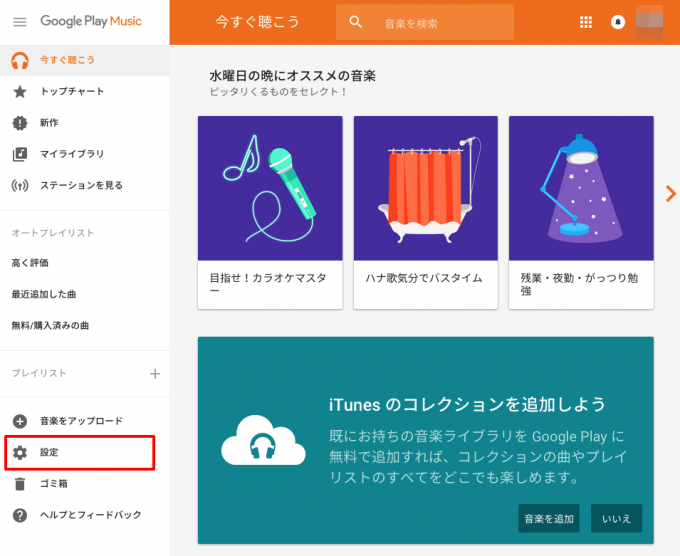
Task: Click the trash can icon for ゴミ箱
Action: (x=20, y=484)
